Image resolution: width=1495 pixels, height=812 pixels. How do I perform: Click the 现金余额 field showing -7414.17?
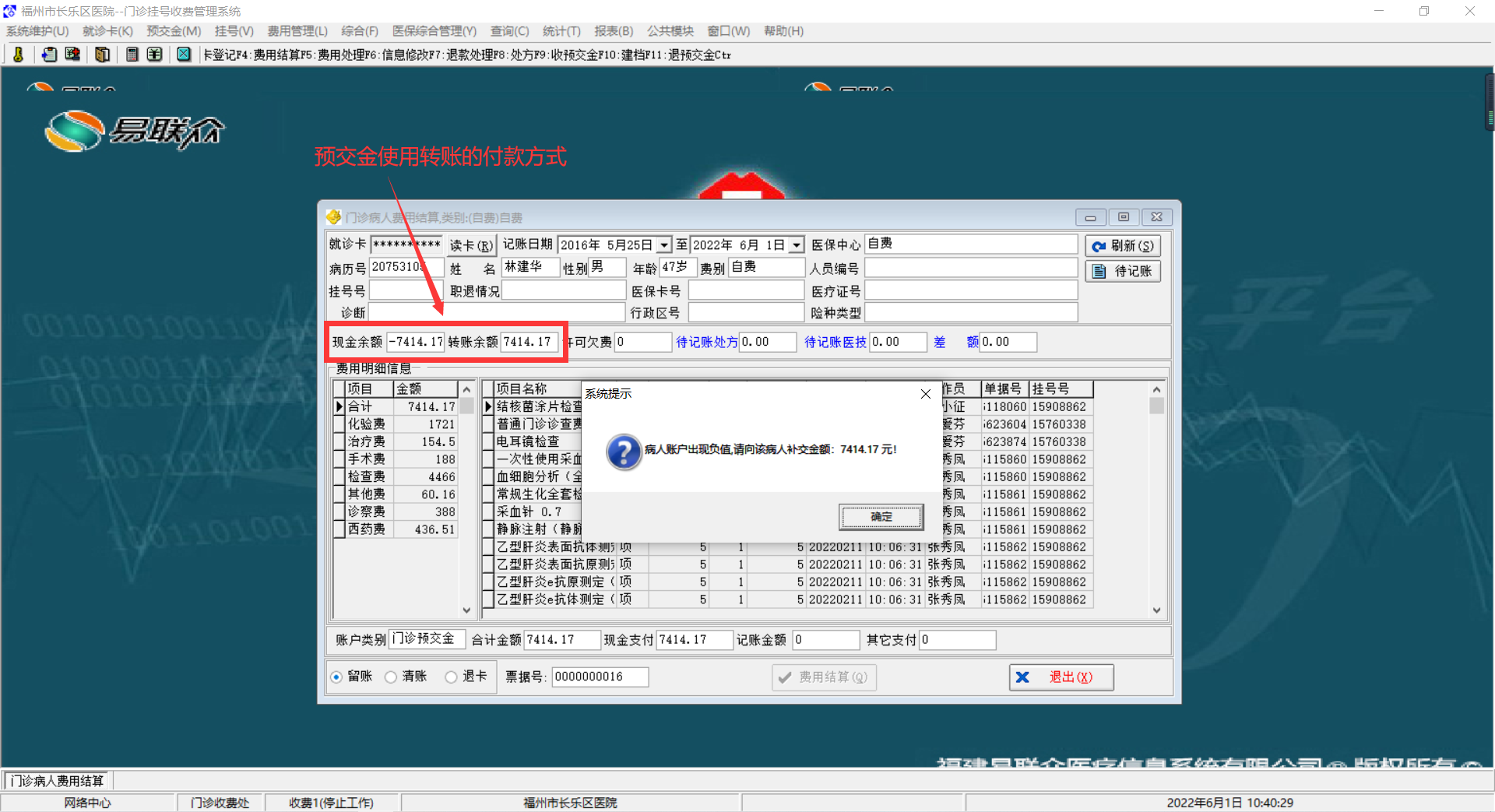pos(416,342)
